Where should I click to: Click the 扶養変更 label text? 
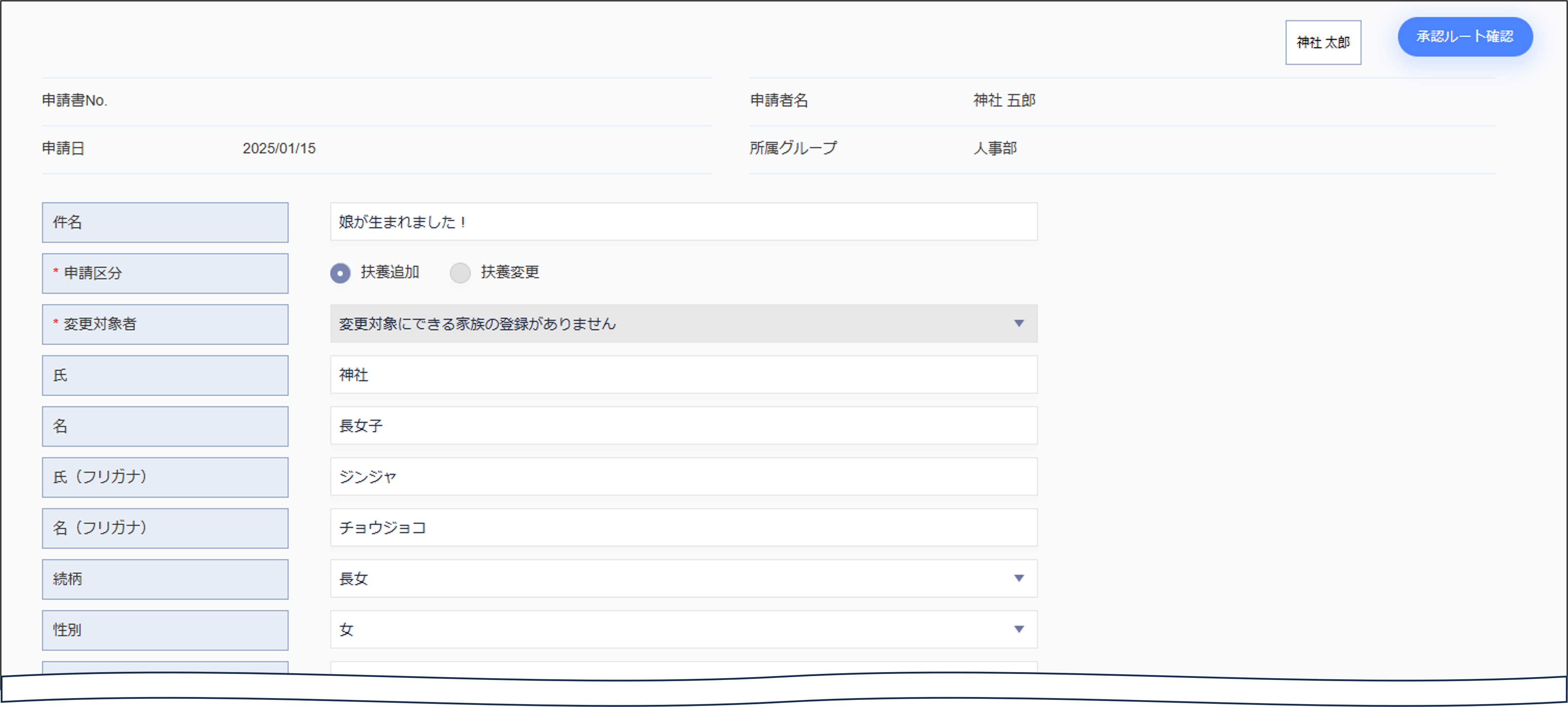[509, 272]
